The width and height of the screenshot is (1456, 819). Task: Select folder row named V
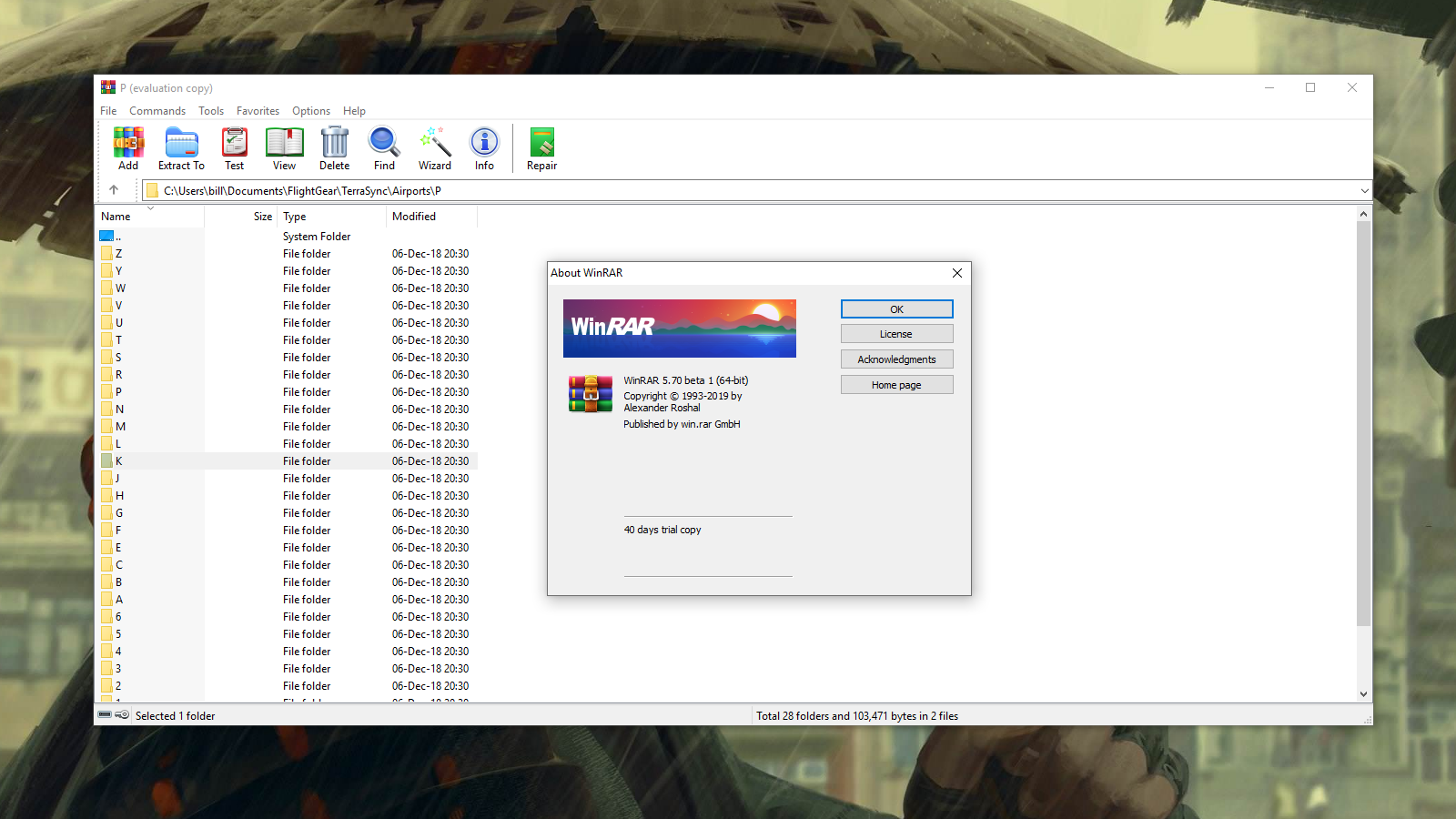point(287,306)
